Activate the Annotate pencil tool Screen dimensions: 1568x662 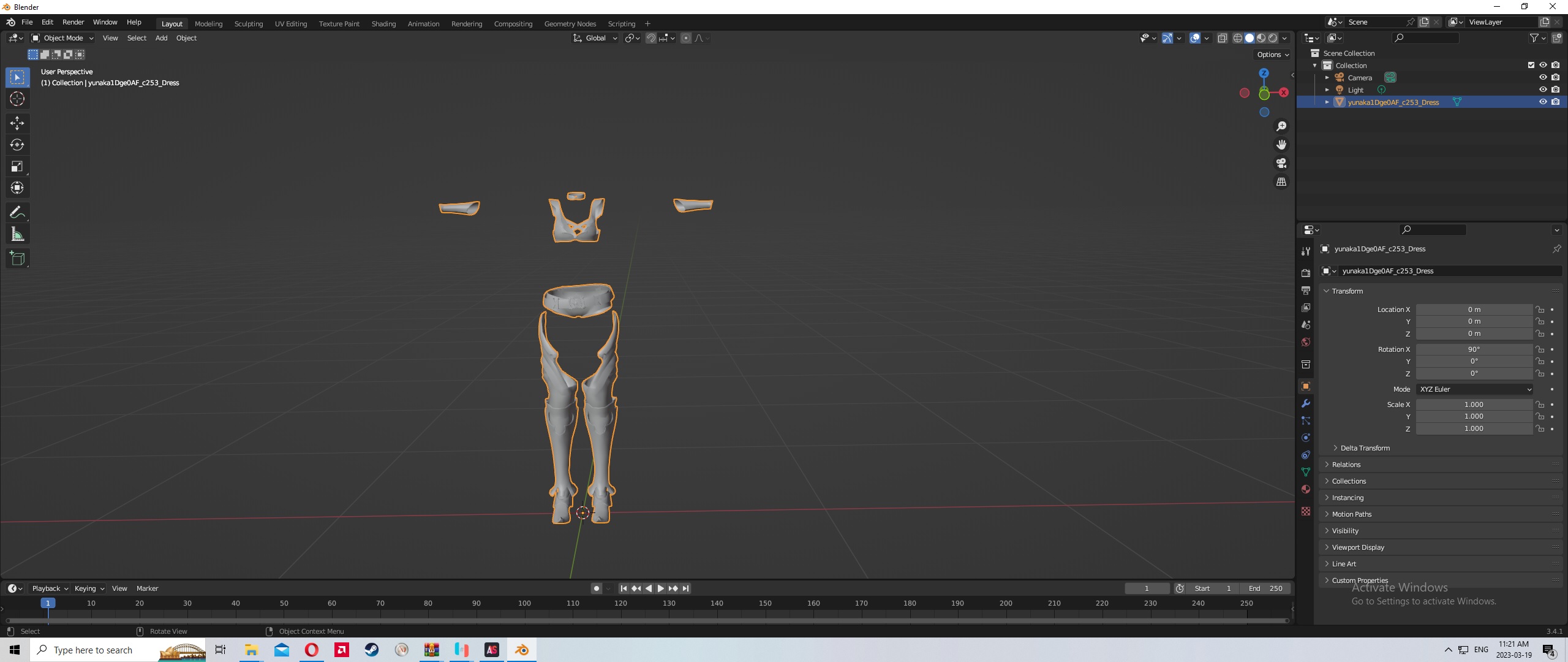tap(17, 213)
